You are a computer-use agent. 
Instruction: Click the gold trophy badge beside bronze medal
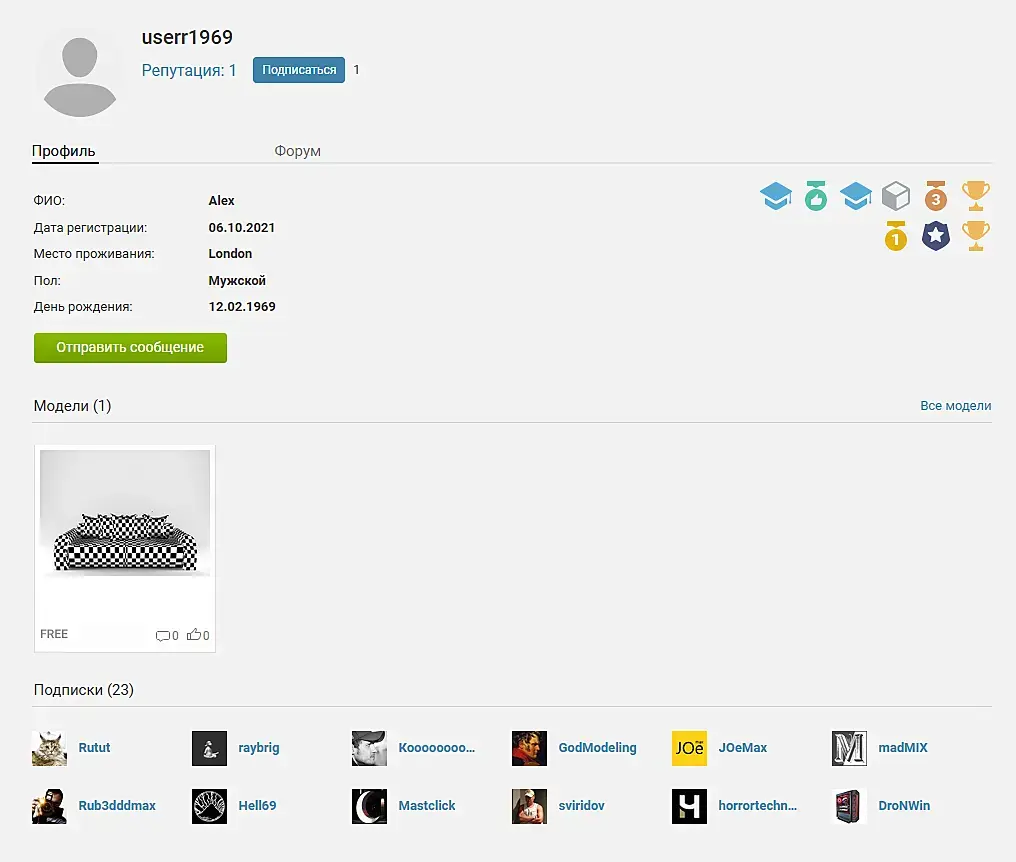[976, 196]
